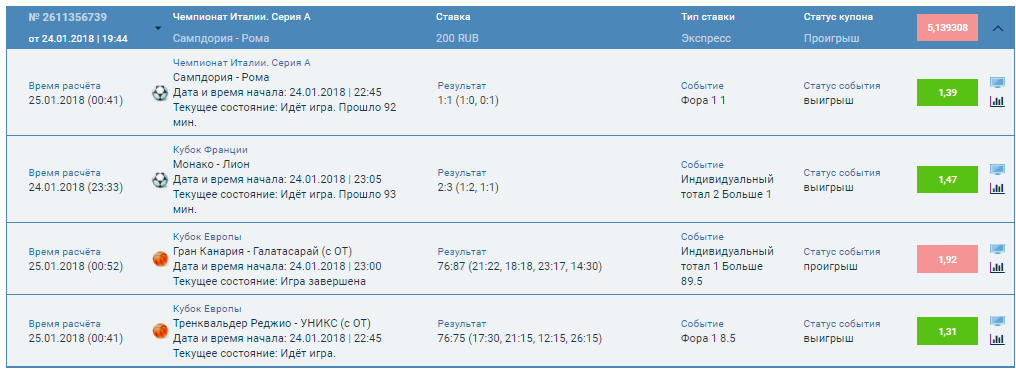Open statistics chart icon for Сампдория - Рома
This screenshot has height=369, width=1016.
[997, 101]
